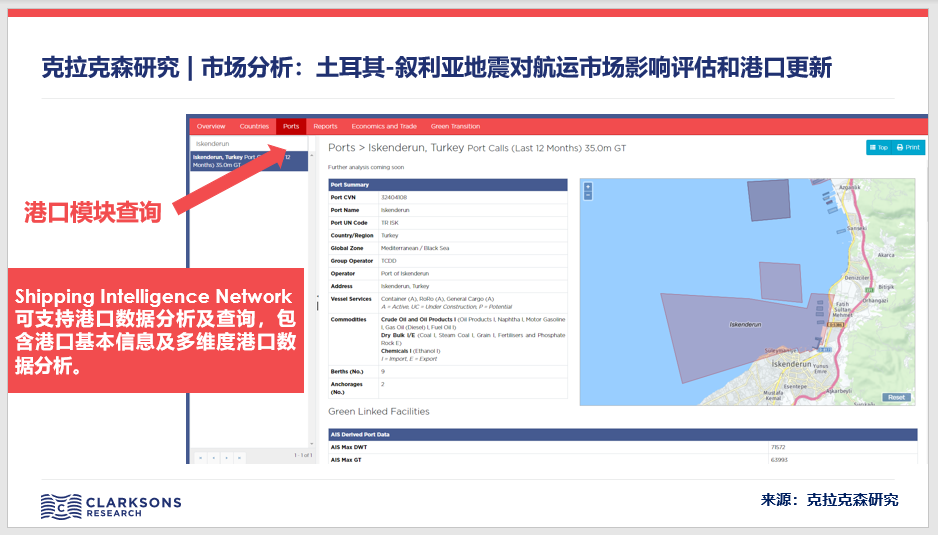Click the Iskenderun port search field

[249, 144]
